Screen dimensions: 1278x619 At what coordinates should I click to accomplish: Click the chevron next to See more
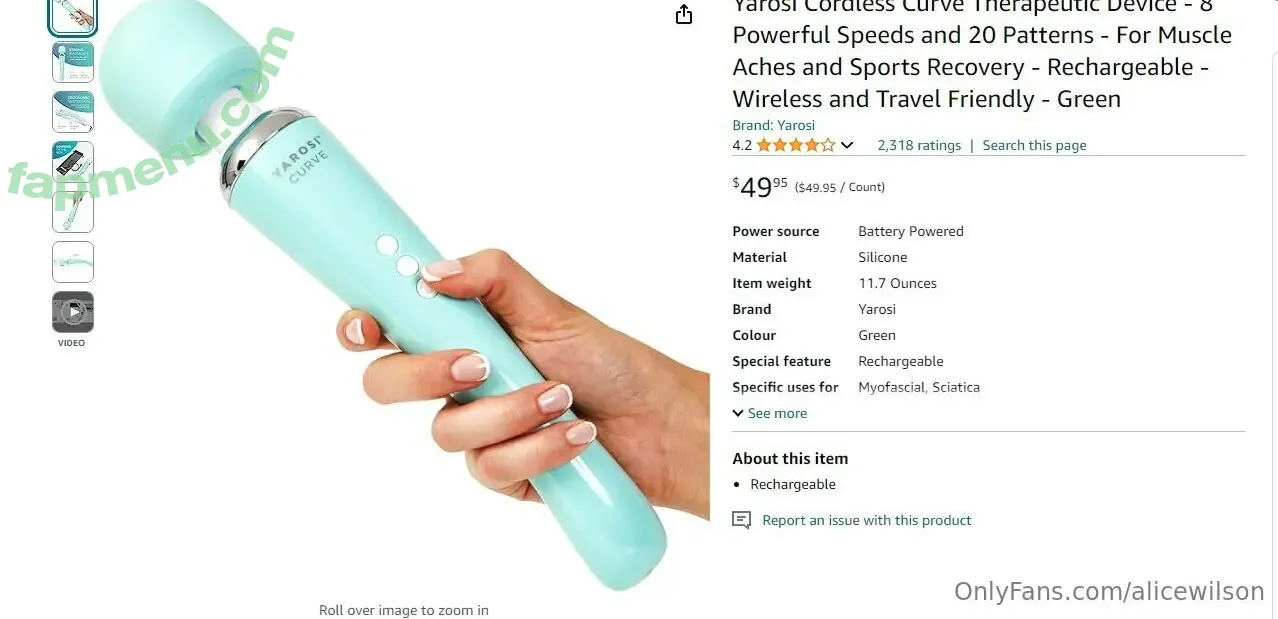coord(738,413)
